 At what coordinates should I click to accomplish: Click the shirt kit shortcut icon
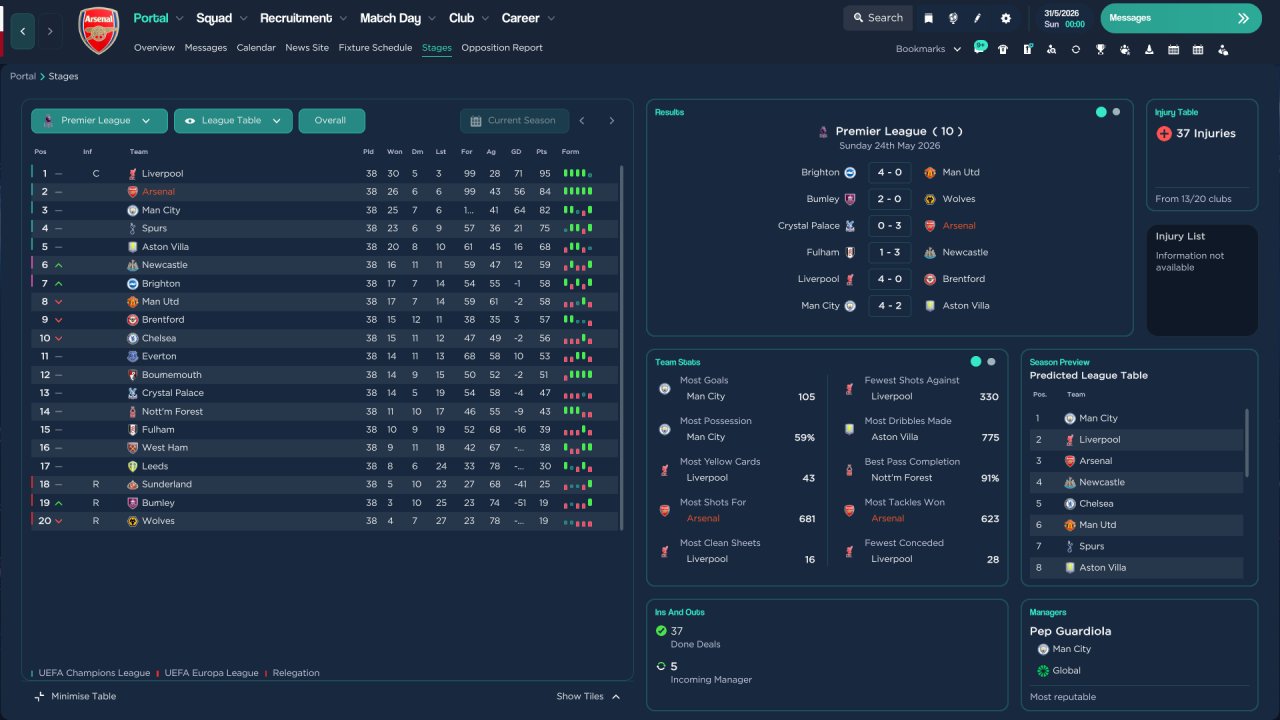tap(1003, 49)
